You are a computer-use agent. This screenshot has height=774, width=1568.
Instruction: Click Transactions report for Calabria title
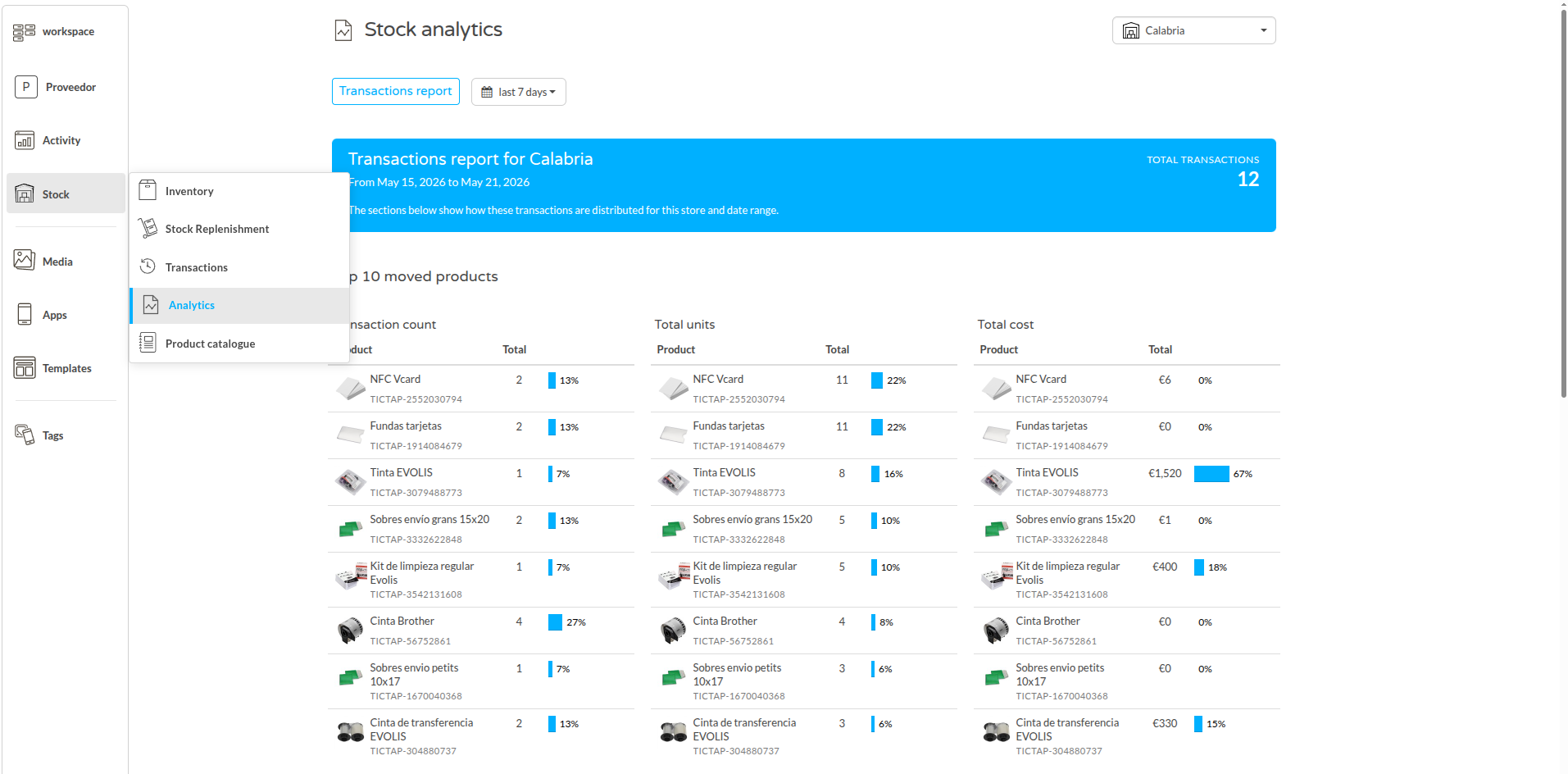coord(470,159)
